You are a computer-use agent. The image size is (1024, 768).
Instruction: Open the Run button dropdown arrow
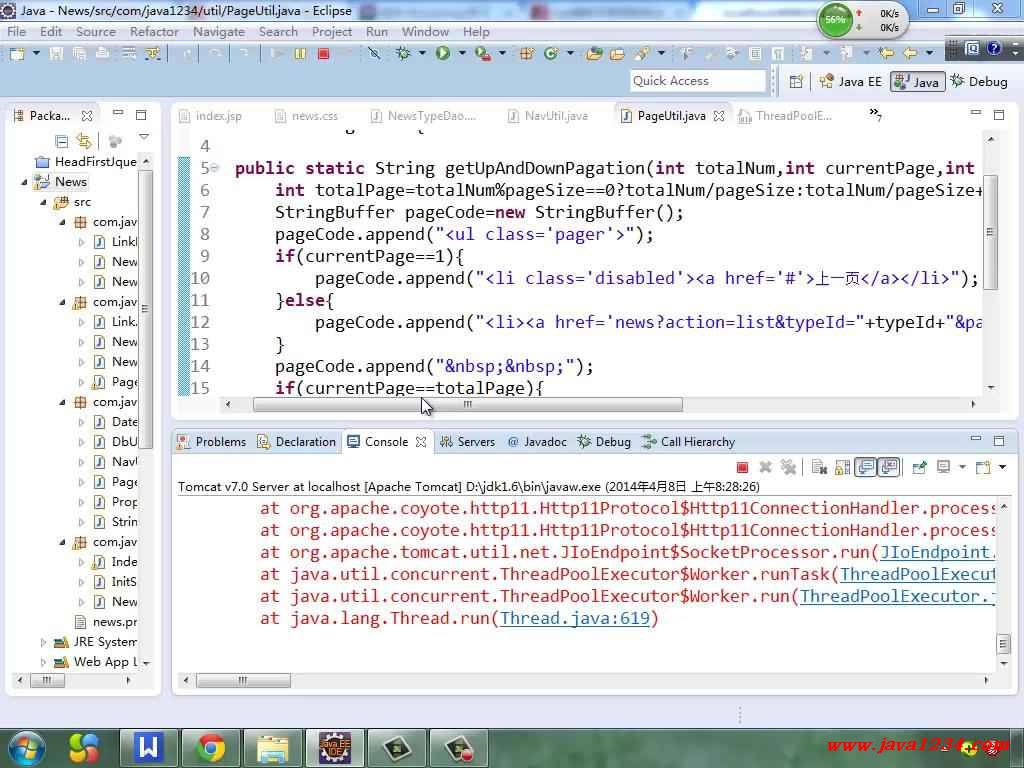click(462, 53)
